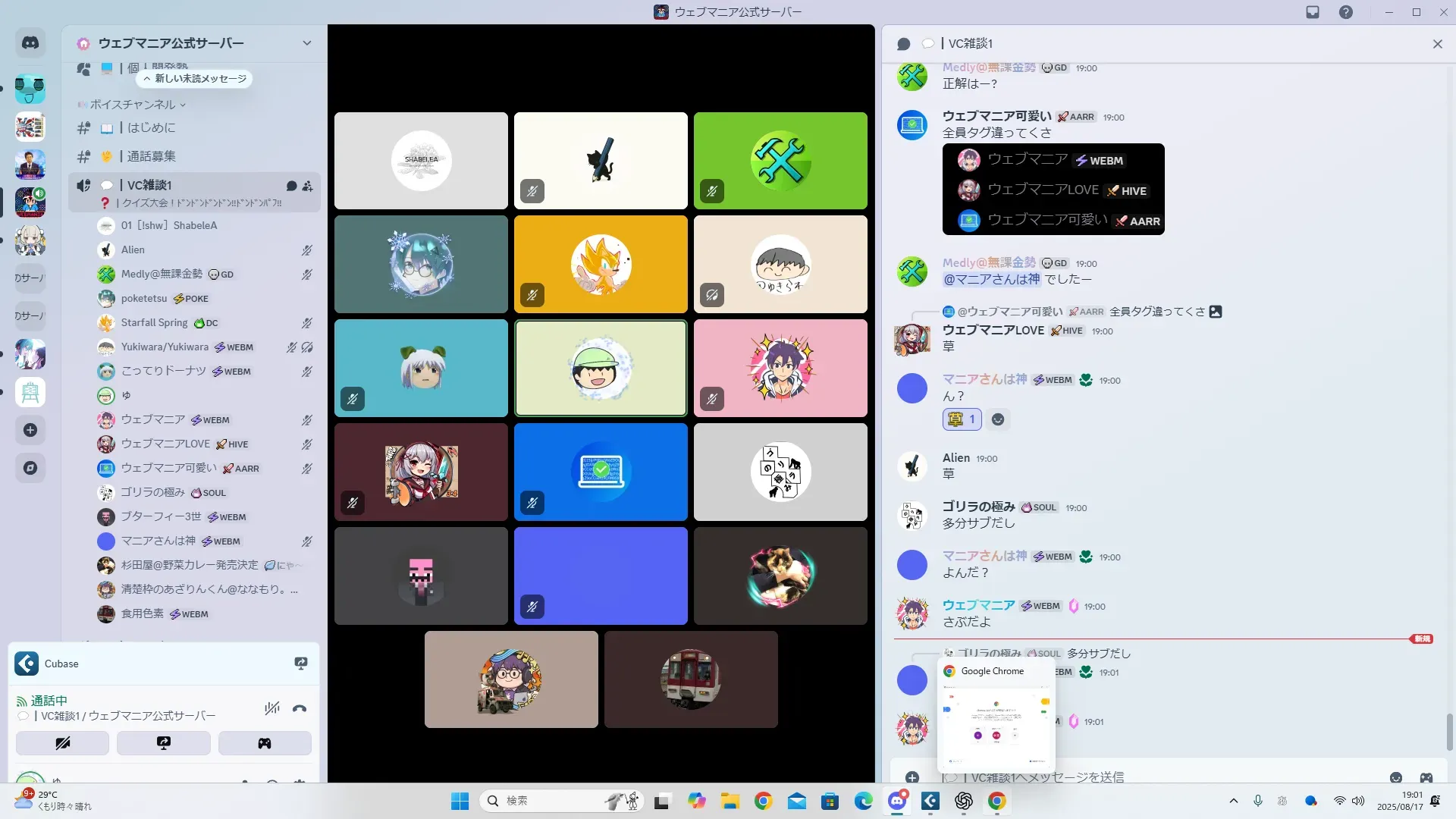Jump to 新しい未読メッセージ pill

195,79
